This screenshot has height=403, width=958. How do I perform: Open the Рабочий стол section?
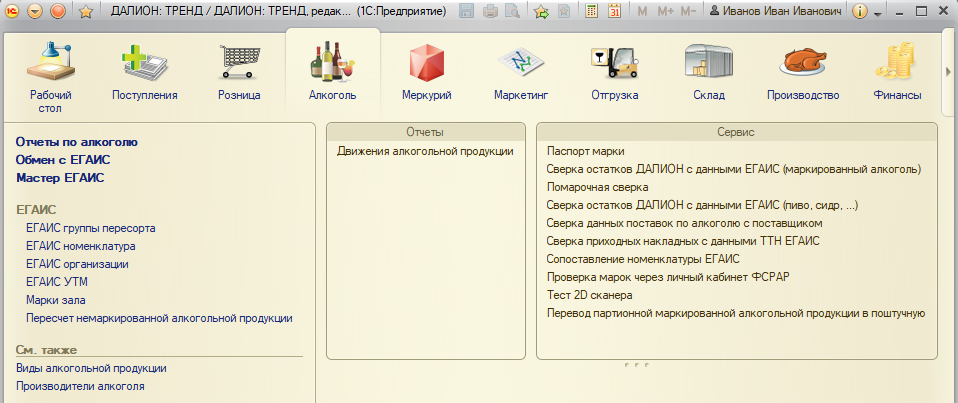51,76
